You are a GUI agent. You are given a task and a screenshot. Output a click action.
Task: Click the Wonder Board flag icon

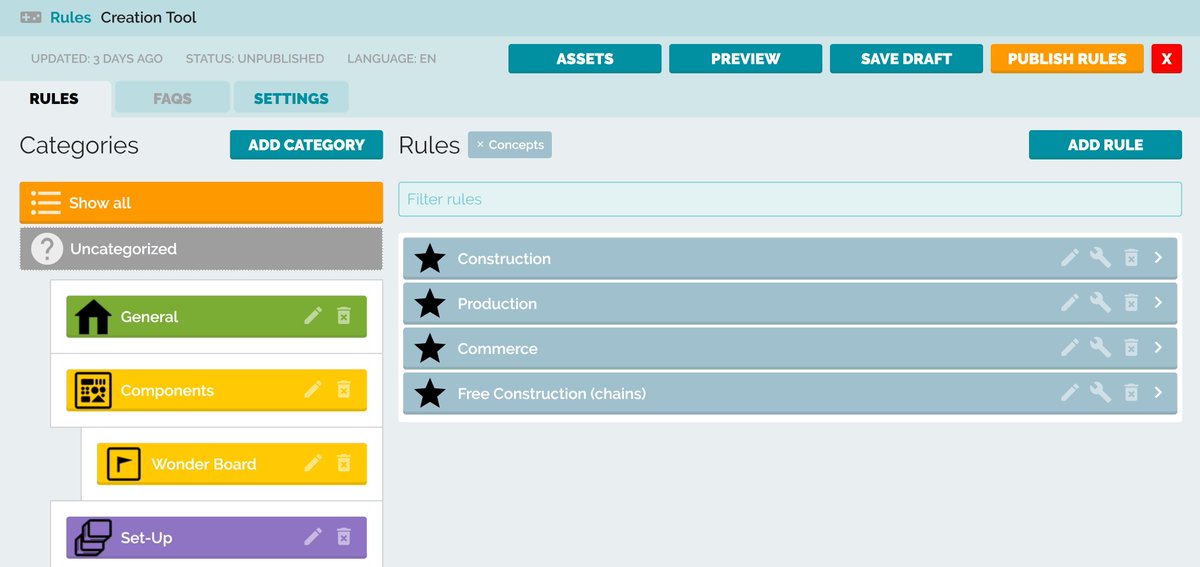pyautogui.click(x=123, y=464)
